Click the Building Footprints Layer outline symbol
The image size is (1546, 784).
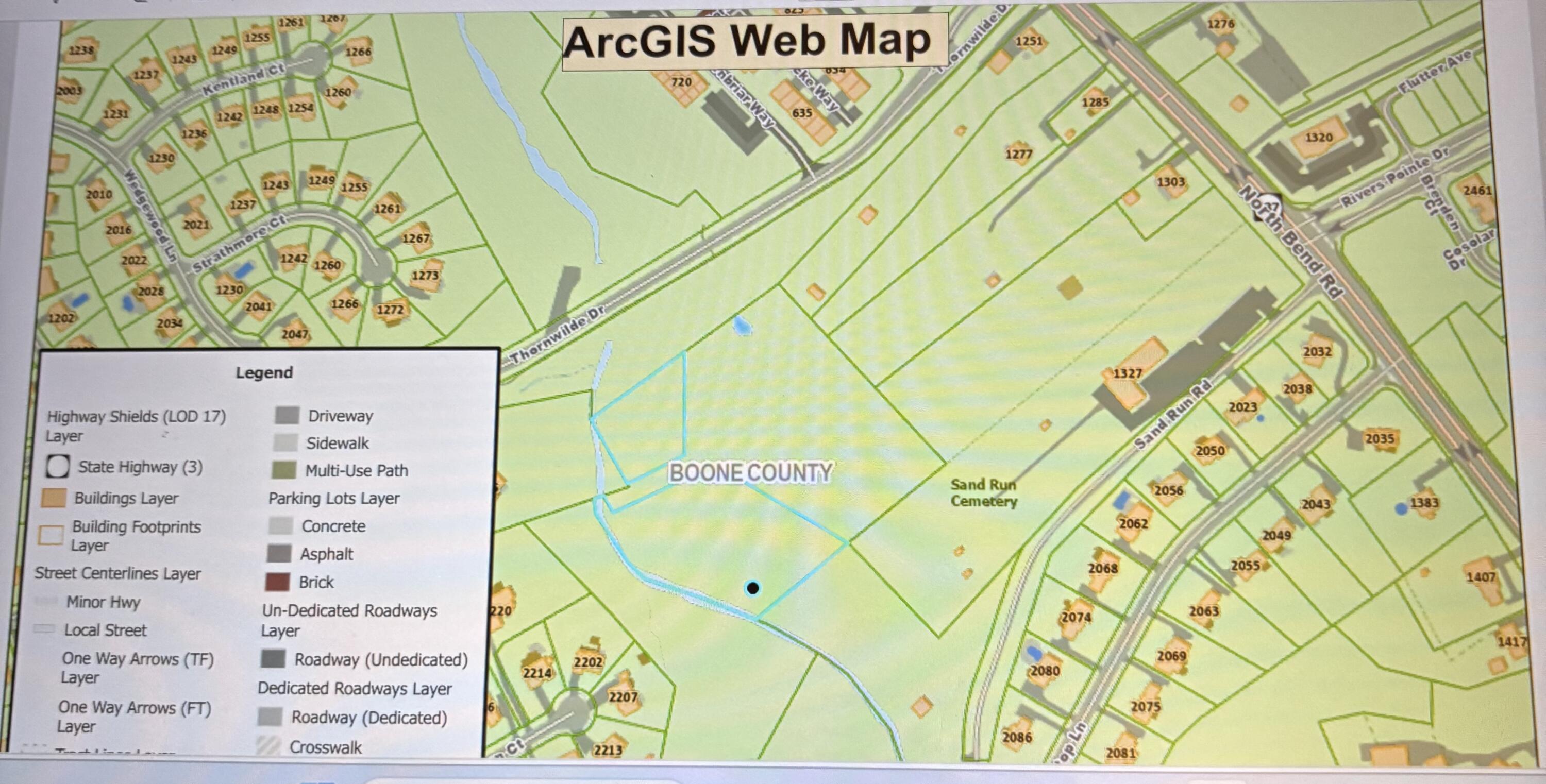[51, 535]
